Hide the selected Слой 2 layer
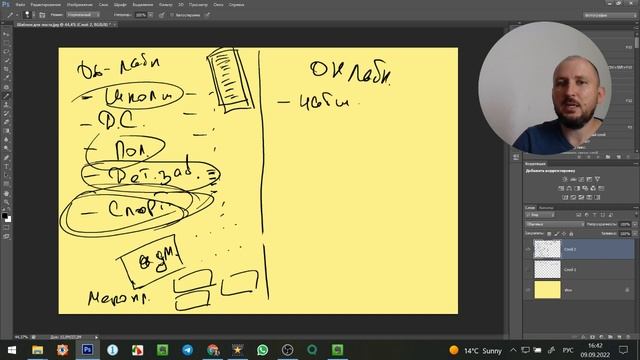Viewport: 640px width, 360px height. pyautogui.click(x=528, y=249)
